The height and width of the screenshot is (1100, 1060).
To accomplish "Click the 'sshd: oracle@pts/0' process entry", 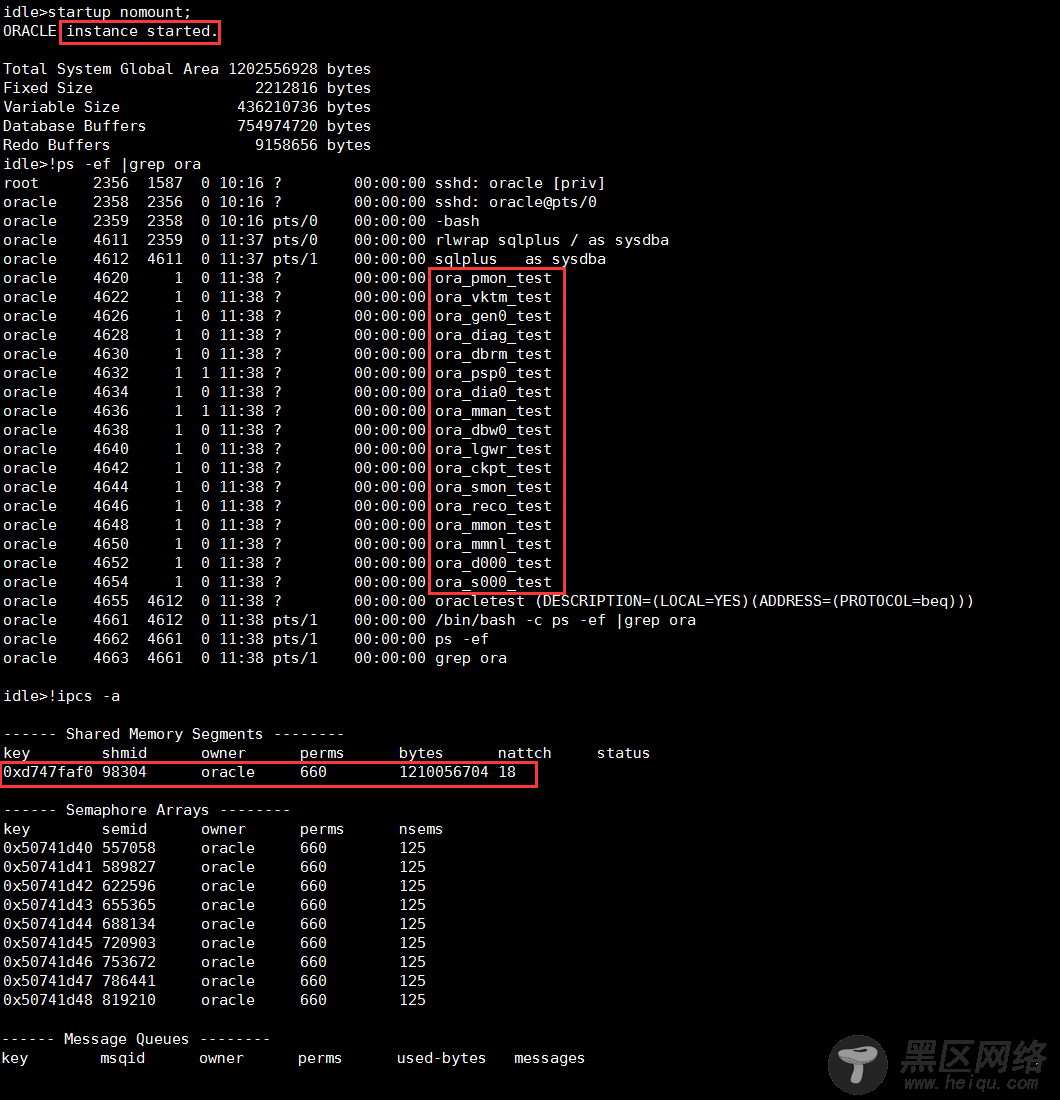I will click(516, 201).
